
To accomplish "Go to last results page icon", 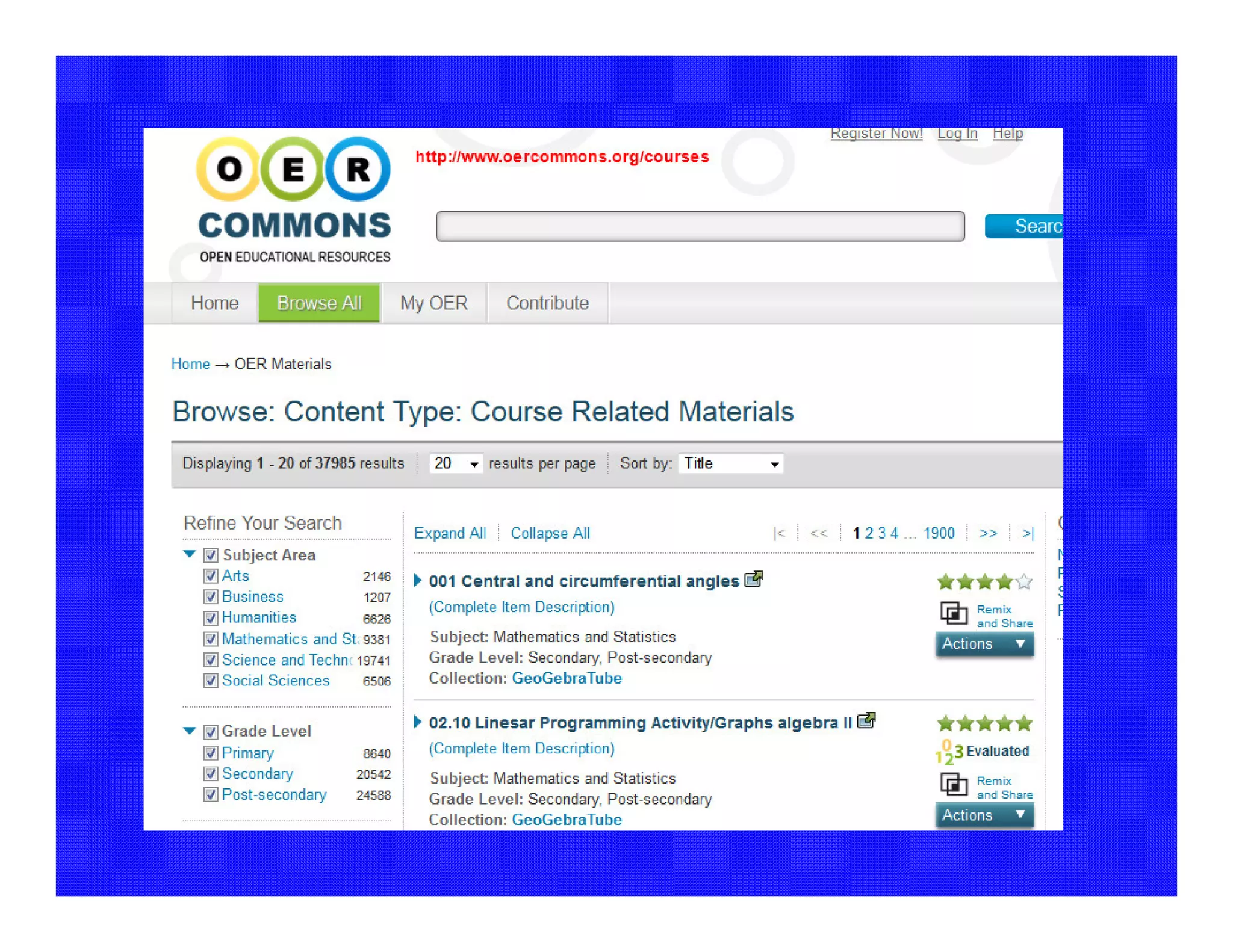I will pyautogui.click(x=1028, y=533).
